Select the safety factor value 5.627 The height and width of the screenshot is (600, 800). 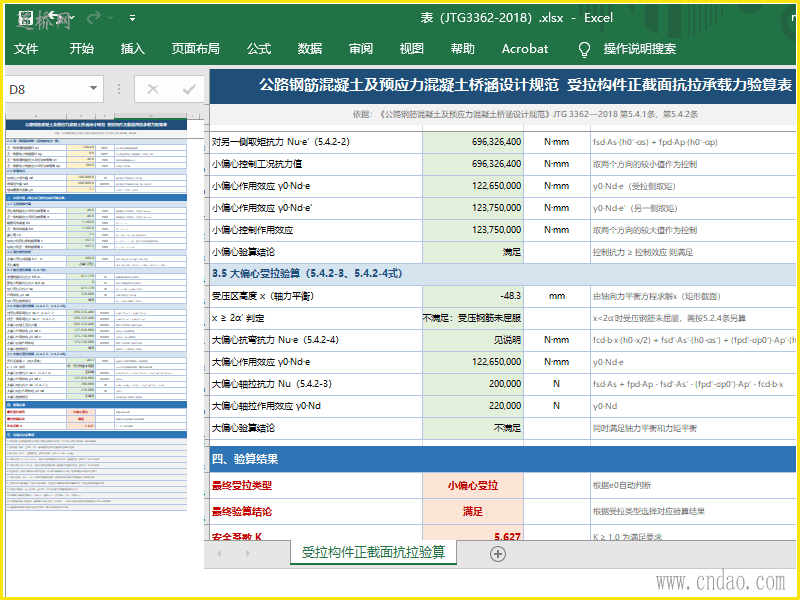coord(473,535)
